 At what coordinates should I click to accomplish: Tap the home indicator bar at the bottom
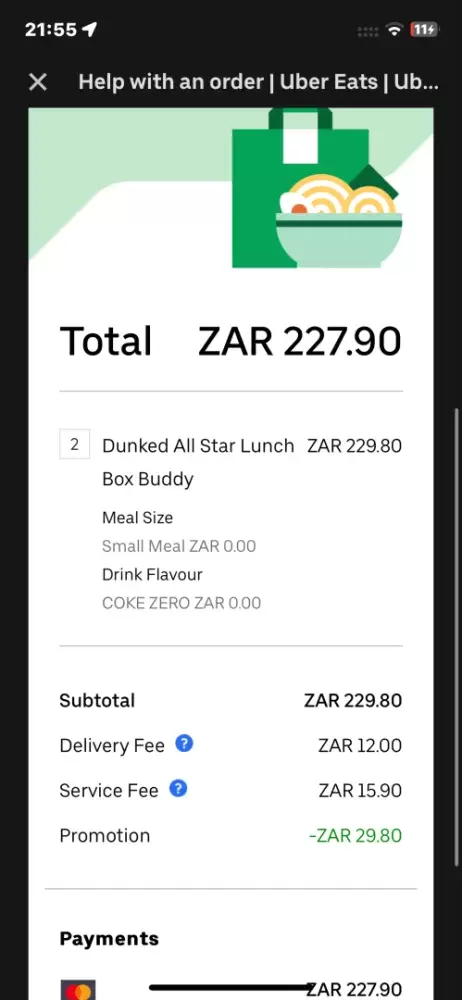231,988
